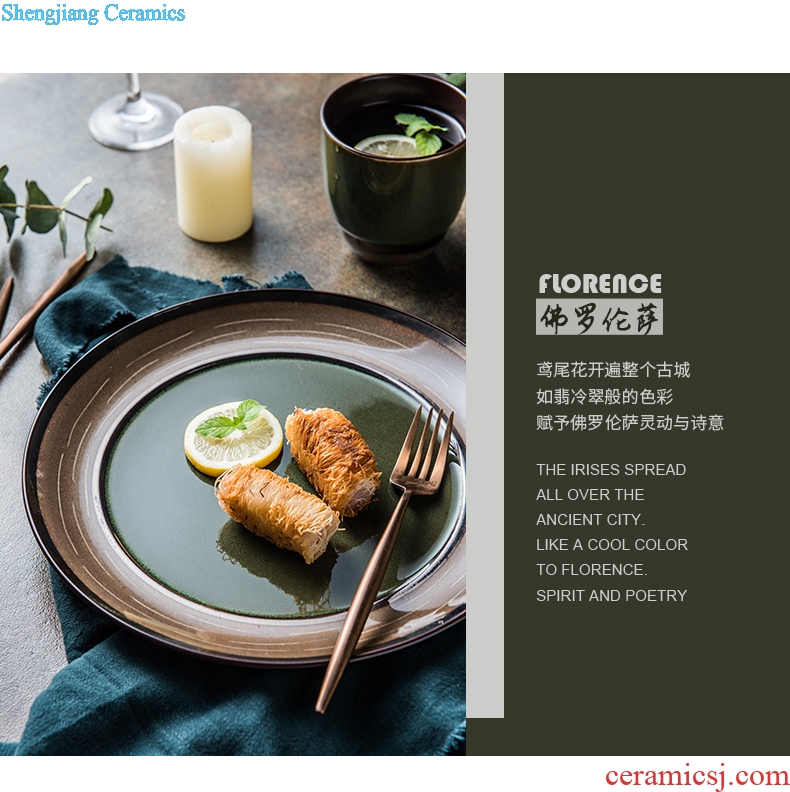Click the Chinese line 赋予佛罗伦萨灵动与诗意
Screen dimensions: 790x792
(x=630, y=422)
